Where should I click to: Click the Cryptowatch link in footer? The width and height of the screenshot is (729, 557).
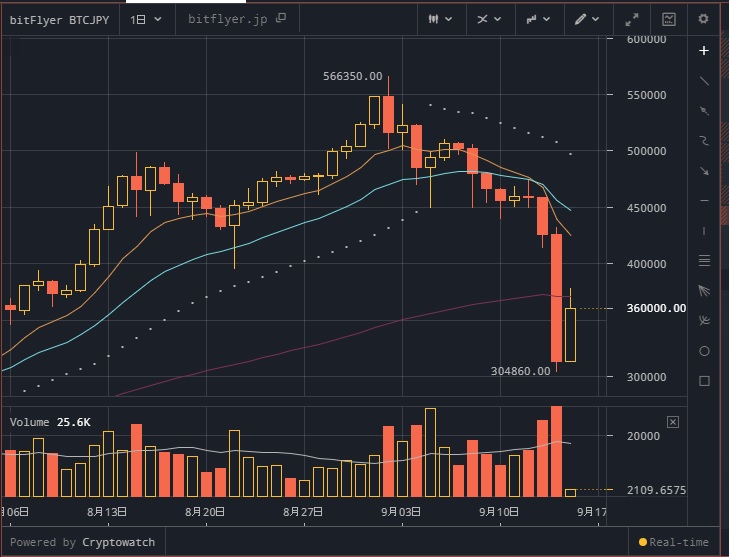(119, 542)
